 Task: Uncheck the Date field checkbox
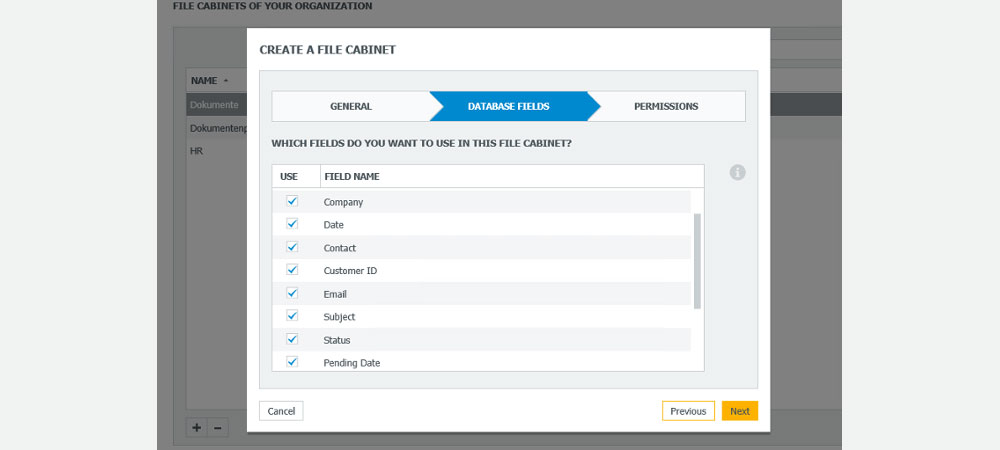click(292, 224)
